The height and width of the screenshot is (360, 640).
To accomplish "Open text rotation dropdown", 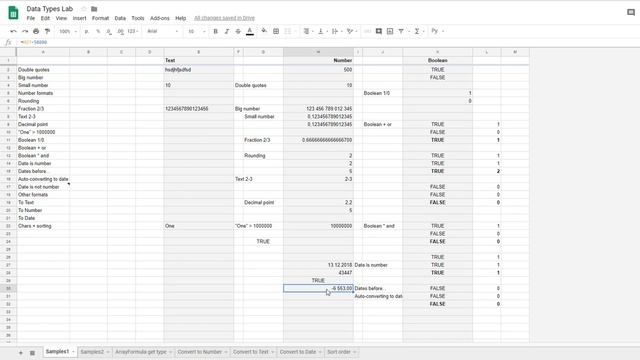I will click(351, 31).
